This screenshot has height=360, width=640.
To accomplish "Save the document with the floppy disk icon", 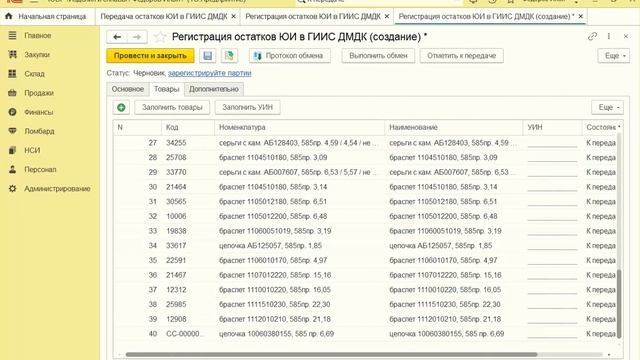I will tap(208, 56).
